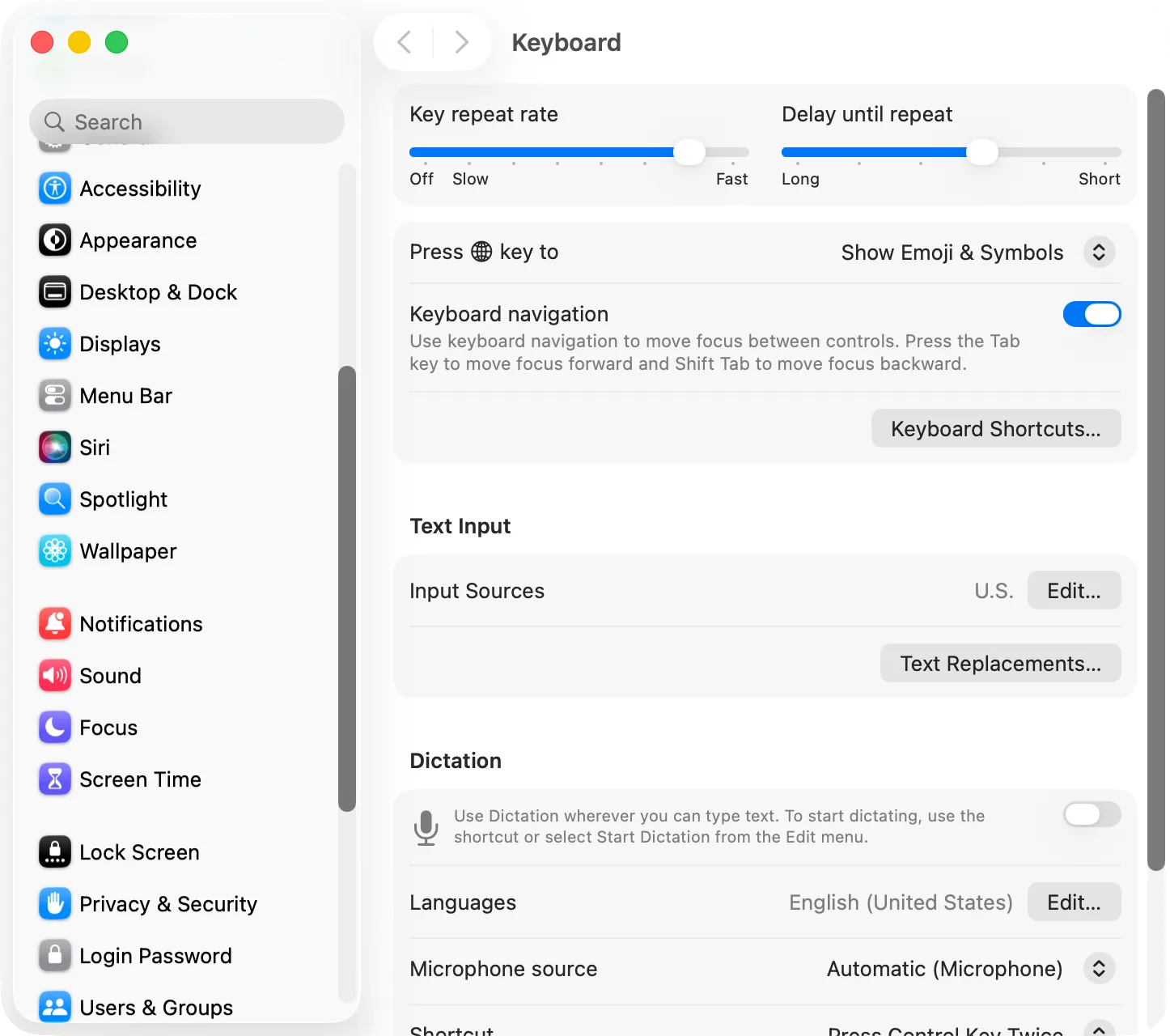
Task: Click the English (United States) language value
Action: (x=901, y=902)
